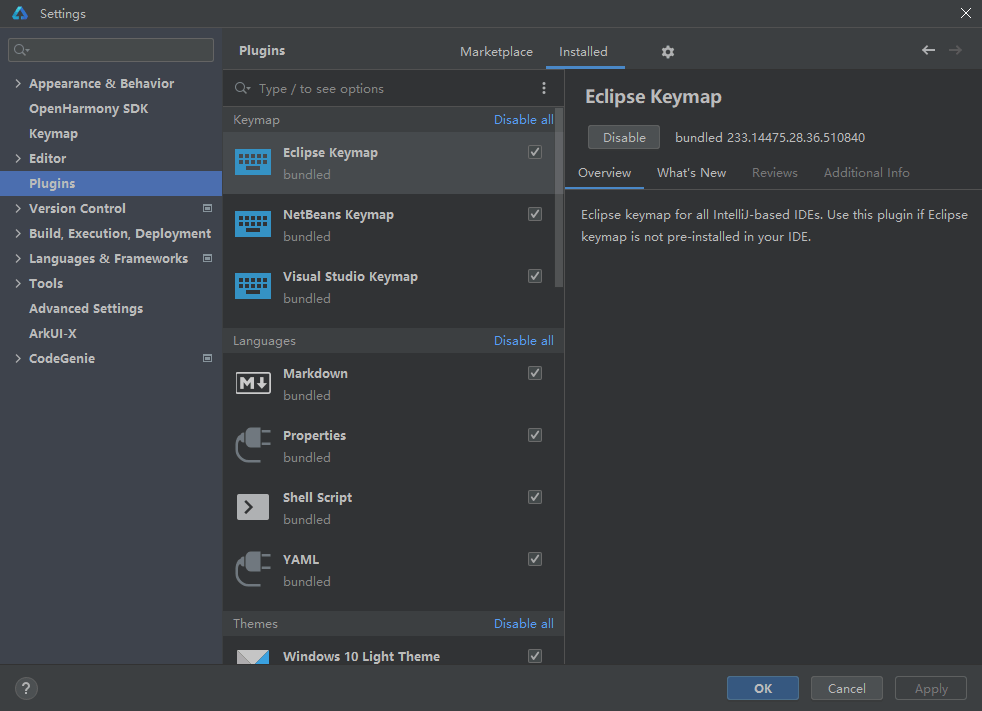Click the Version Control project-level icon
This screenshot has height=711, width=982.
pyautogui.click(x=207, y=208)
